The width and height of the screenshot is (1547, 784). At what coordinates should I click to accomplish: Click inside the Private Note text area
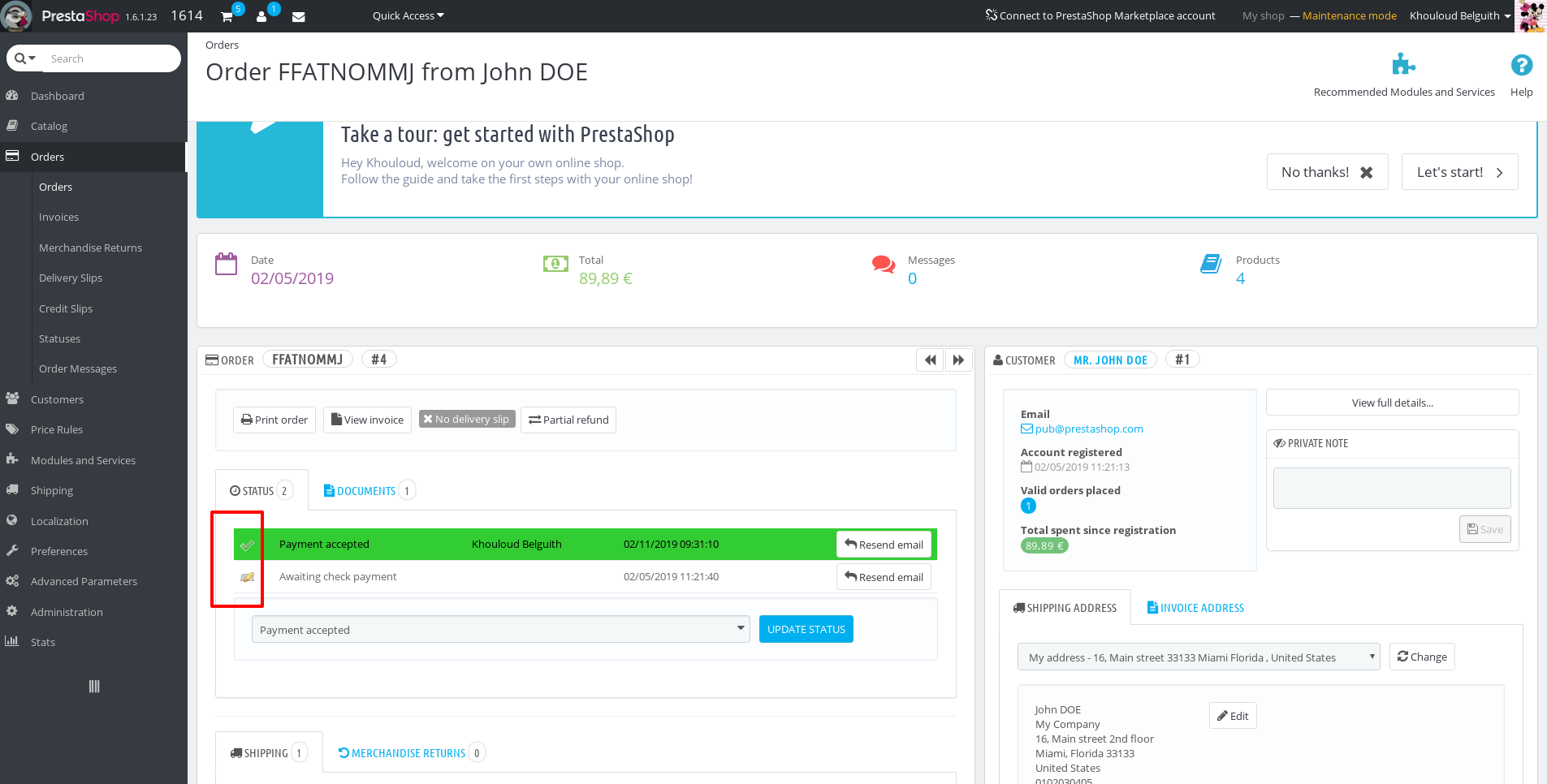pos(1391,487)
